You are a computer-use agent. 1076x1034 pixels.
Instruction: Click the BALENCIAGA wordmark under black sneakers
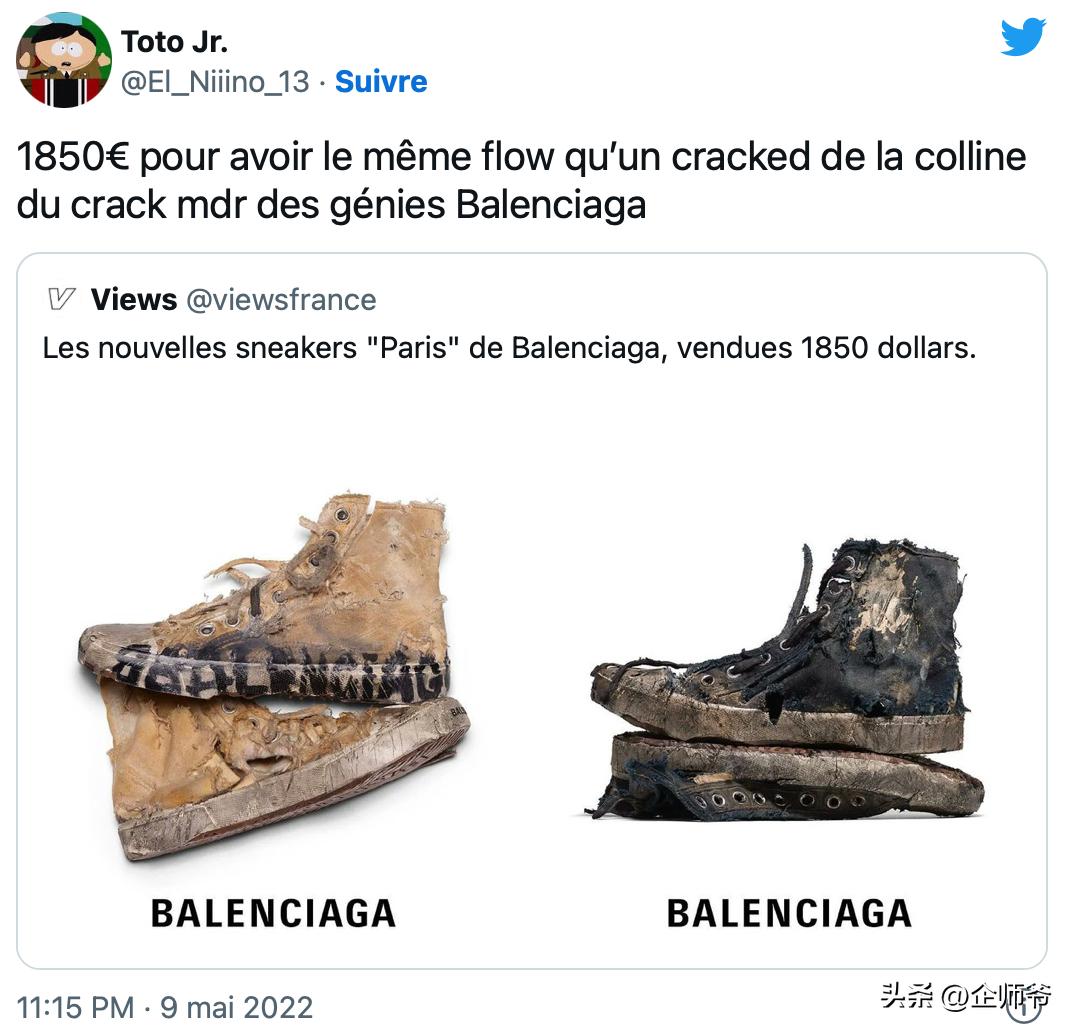pos(789,913)
